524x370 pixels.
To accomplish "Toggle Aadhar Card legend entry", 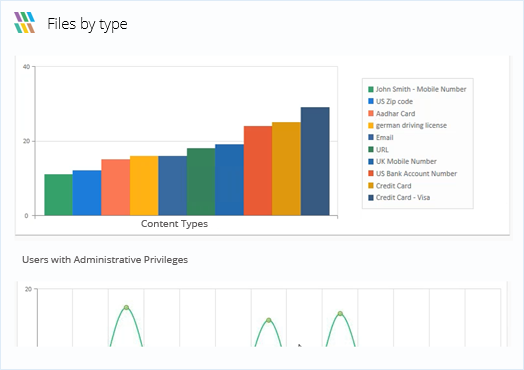I will (391, 114).
